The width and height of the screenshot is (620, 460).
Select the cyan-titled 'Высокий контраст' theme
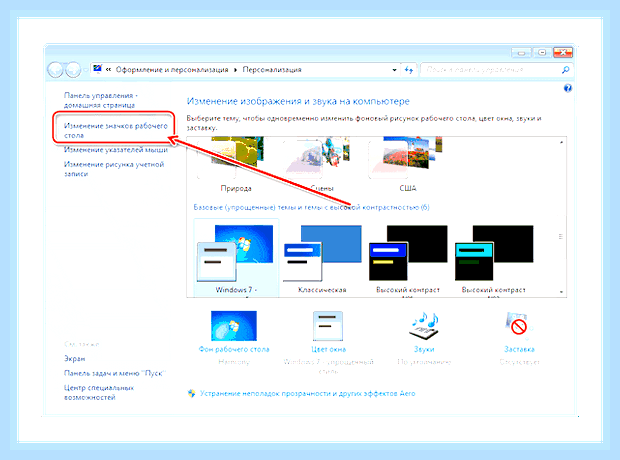493,259
